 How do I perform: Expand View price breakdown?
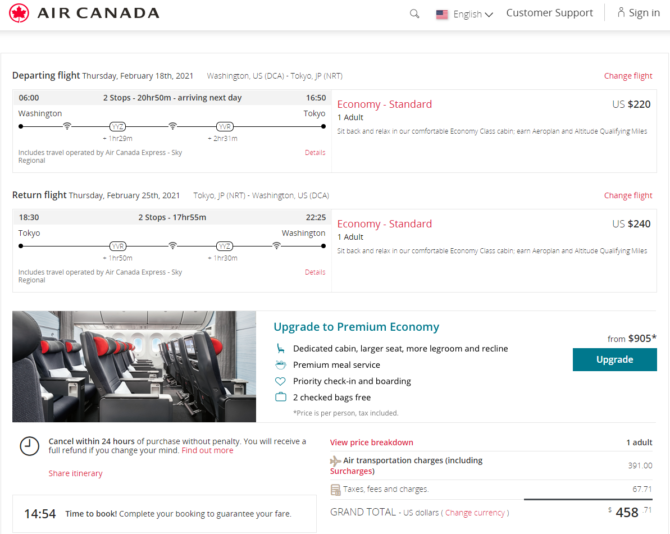[x=371, y=442]
